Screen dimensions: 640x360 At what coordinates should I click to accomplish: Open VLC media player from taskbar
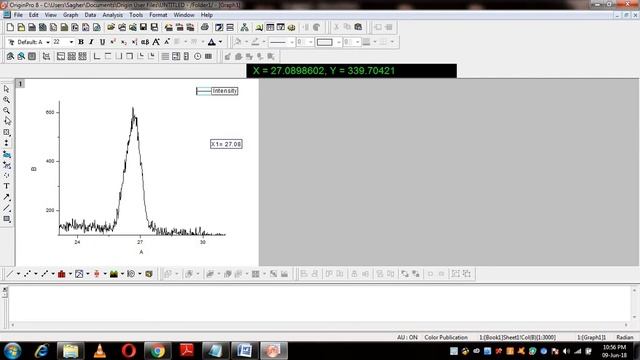point(99,351)
